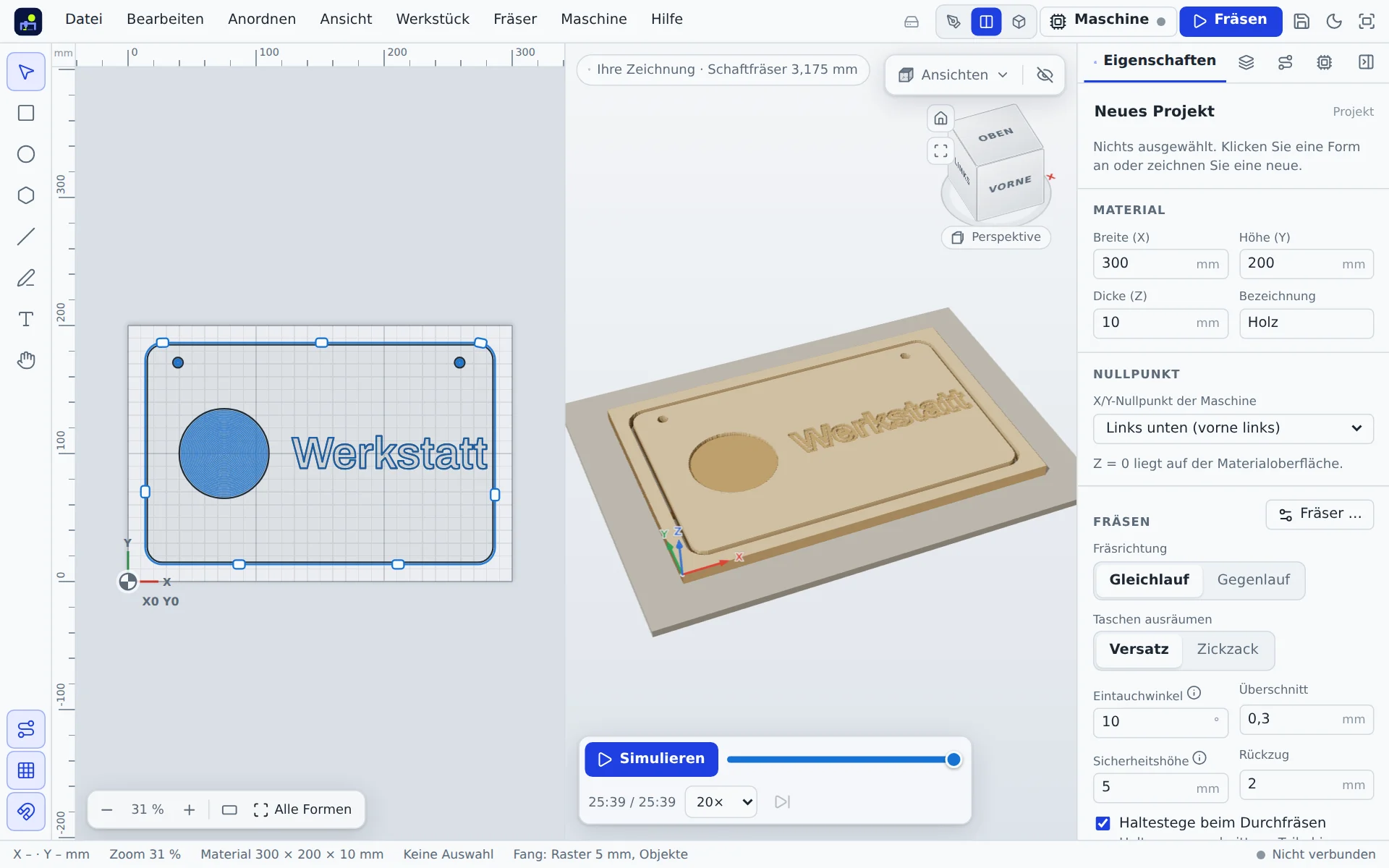Click the Breite (X) input field

click(x=1160, y=263)
